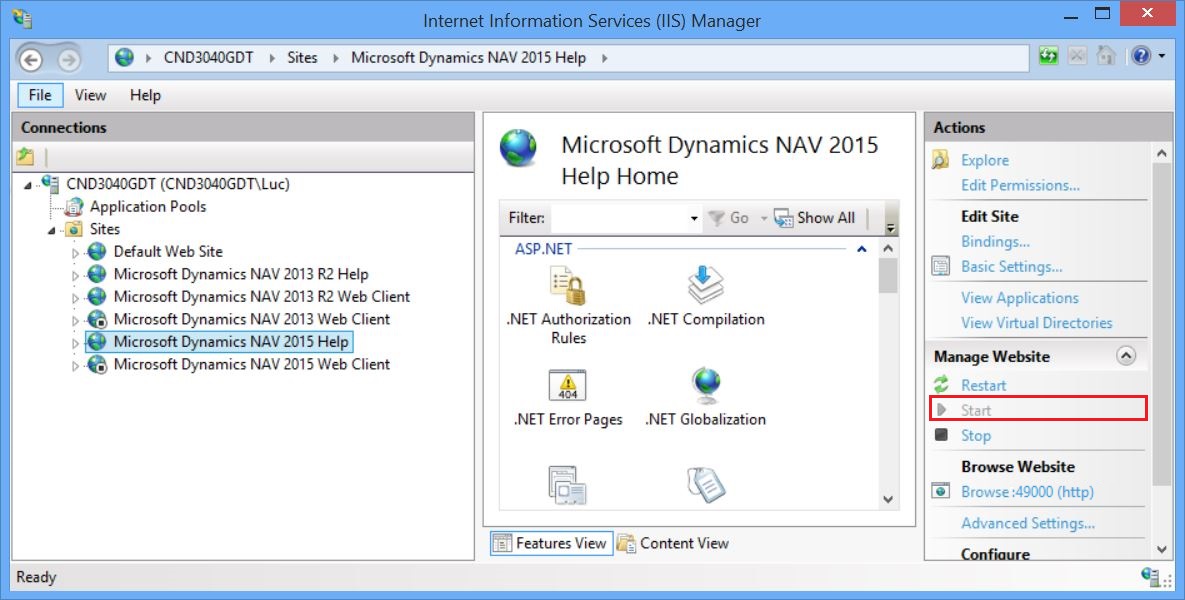Select Microsoft Dynamics NAV 2013 R2 Web Client
Screen dimensions: 1185x600
261,297
